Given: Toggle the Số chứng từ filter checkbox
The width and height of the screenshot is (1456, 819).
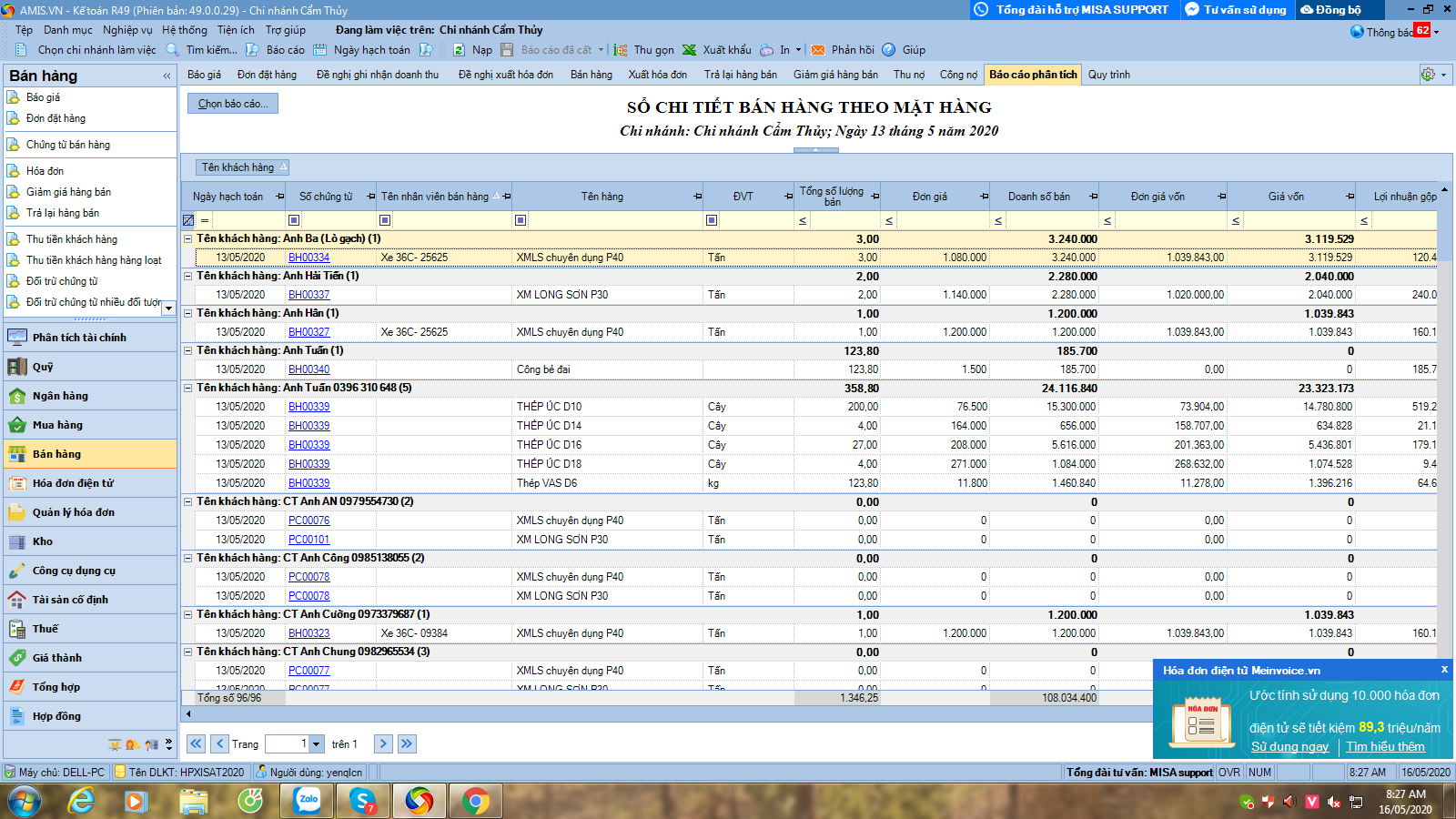Looking at the screenshot, I should (294, 220).
